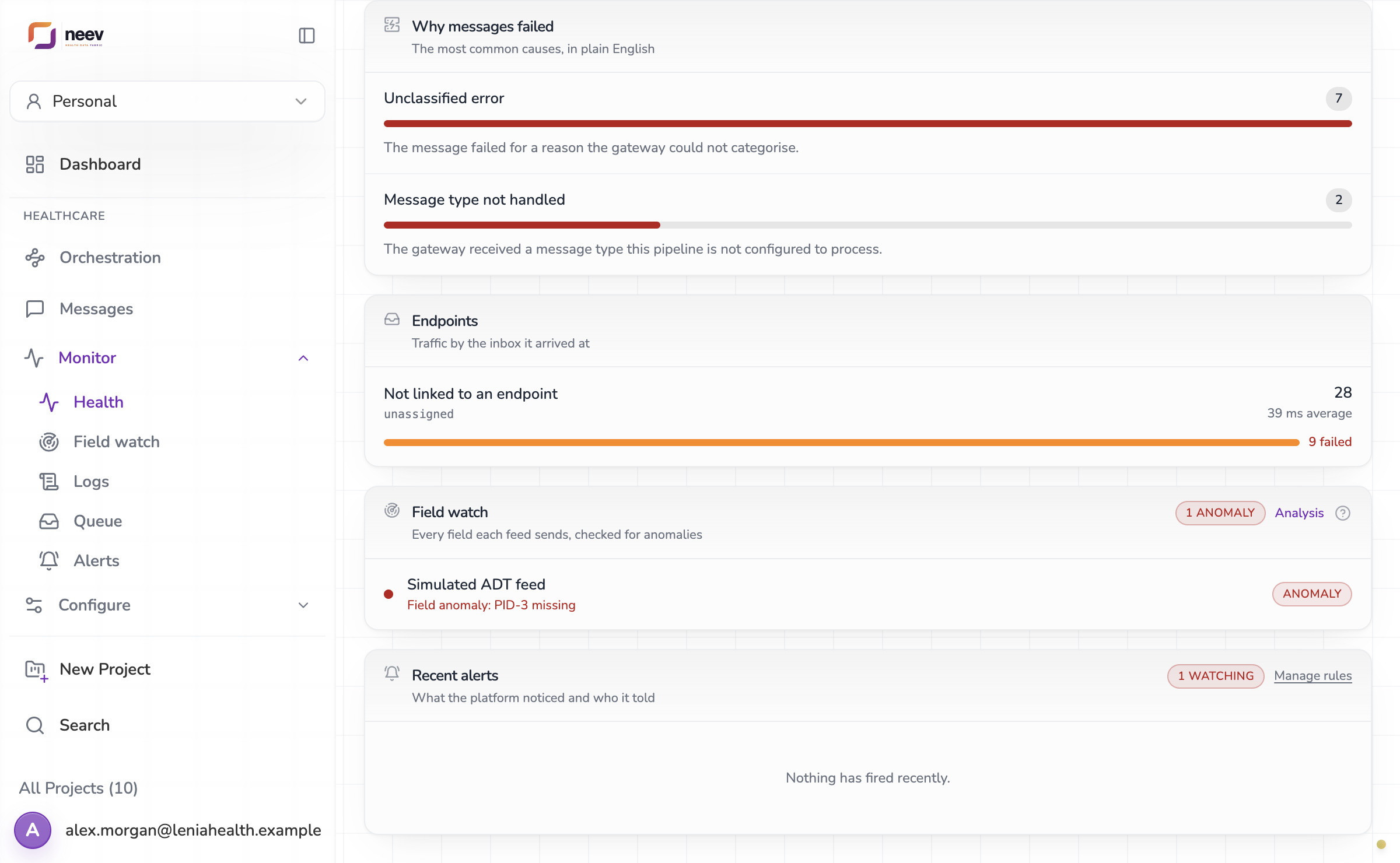Viewport: 1400px width, 863px height.
Task: Click the New Project icon
Action: (x=36, y=671)
